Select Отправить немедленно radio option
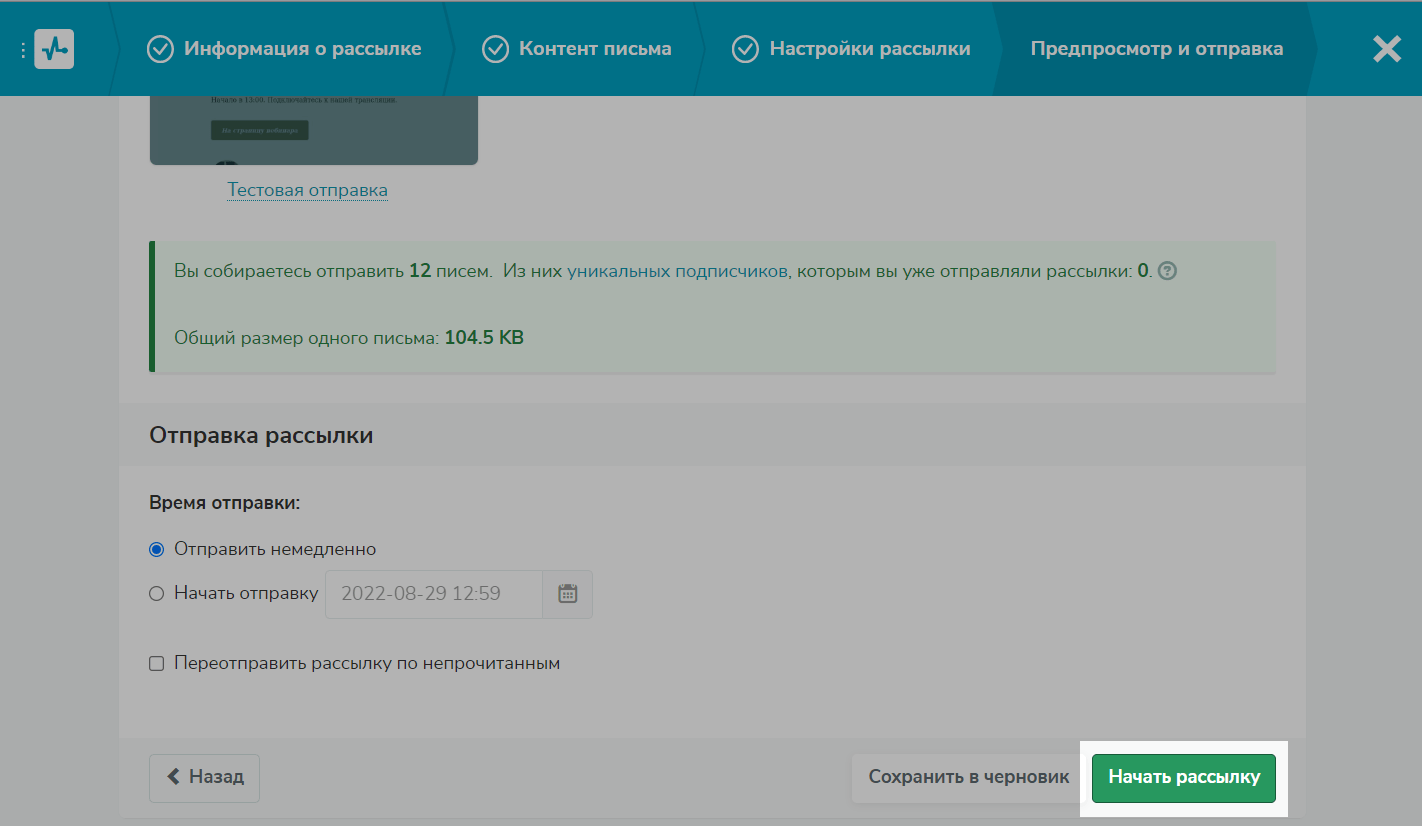The height and width of the screenshot is (826, 1422). 156,550
